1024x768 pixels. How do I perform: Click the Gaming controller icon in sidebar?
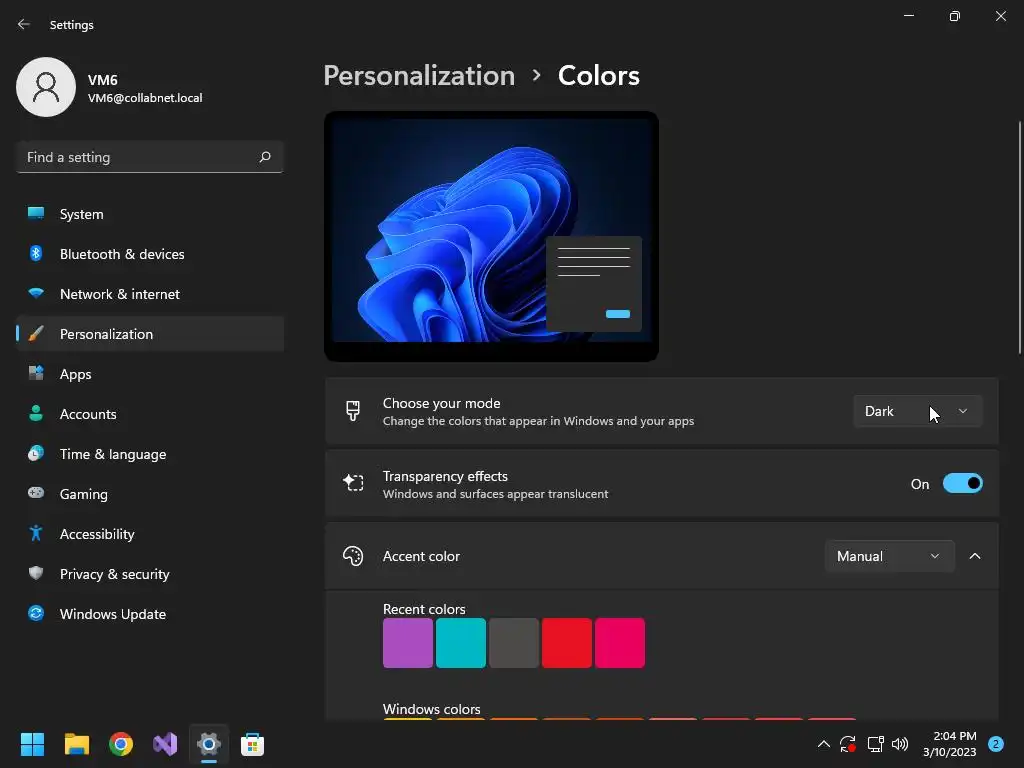36,493
